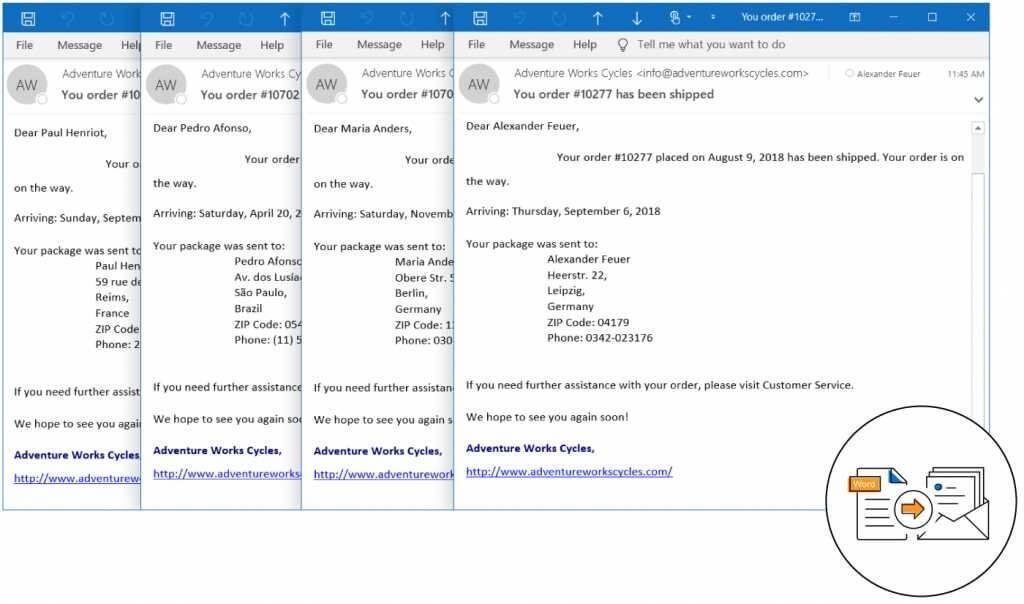
Task: Click AW avatar in Pedro Afonso window
Action: 166,85
